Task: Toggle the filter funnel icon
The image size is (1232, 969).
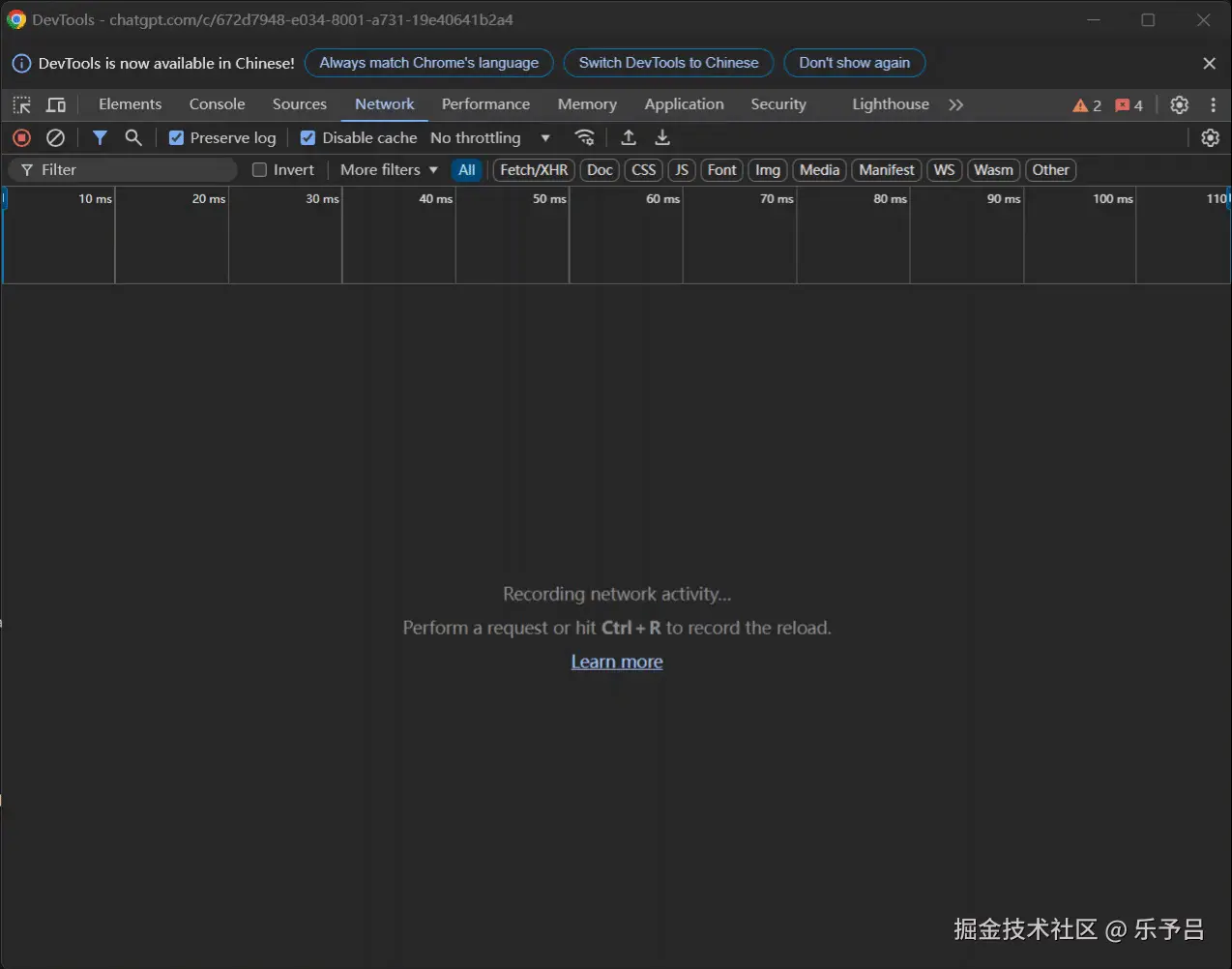Action: tap(100, 137)
